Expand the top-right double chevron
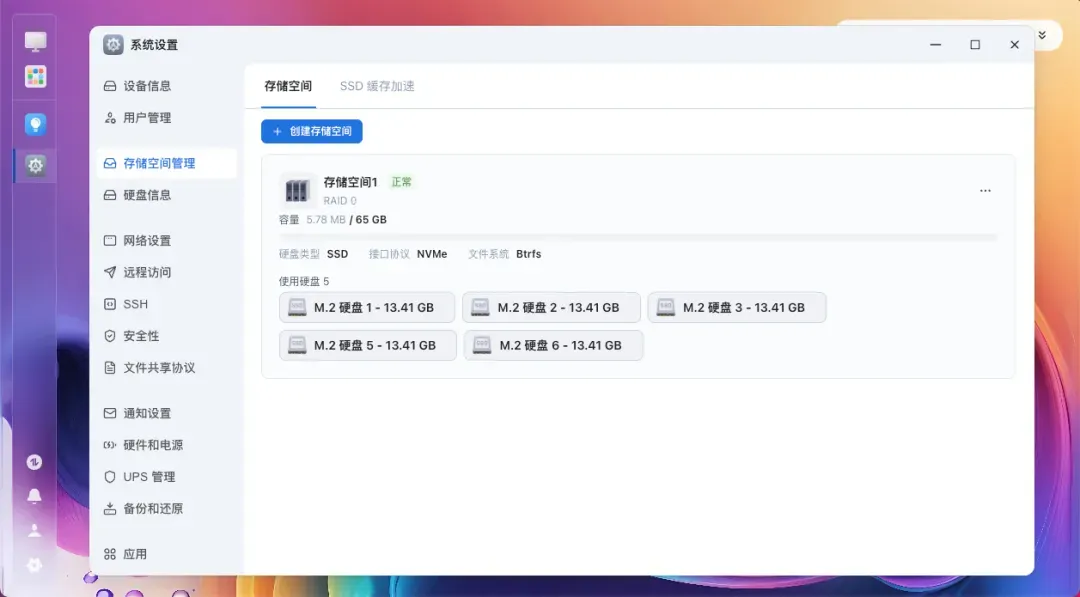The height and width of the screenshot is (597, 1080). tap(1042, 35)
